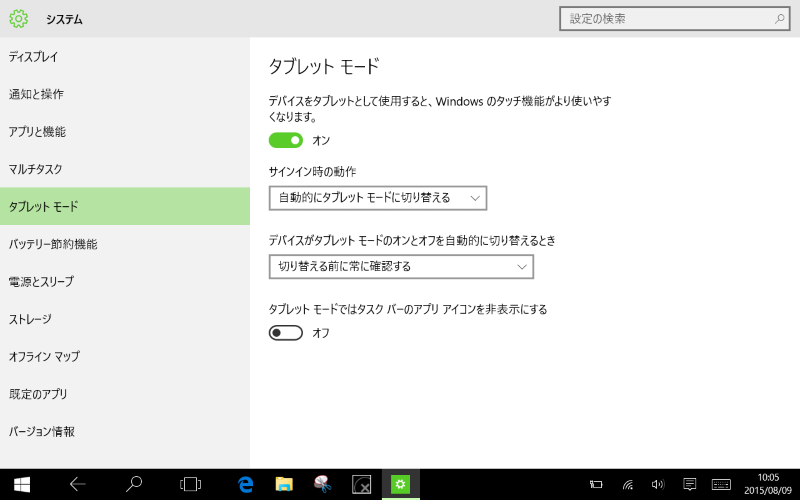Screen dimensions: 800x500
Task: Enable the hide taskbar app icons toggle
Action: (x=286, y=333)
